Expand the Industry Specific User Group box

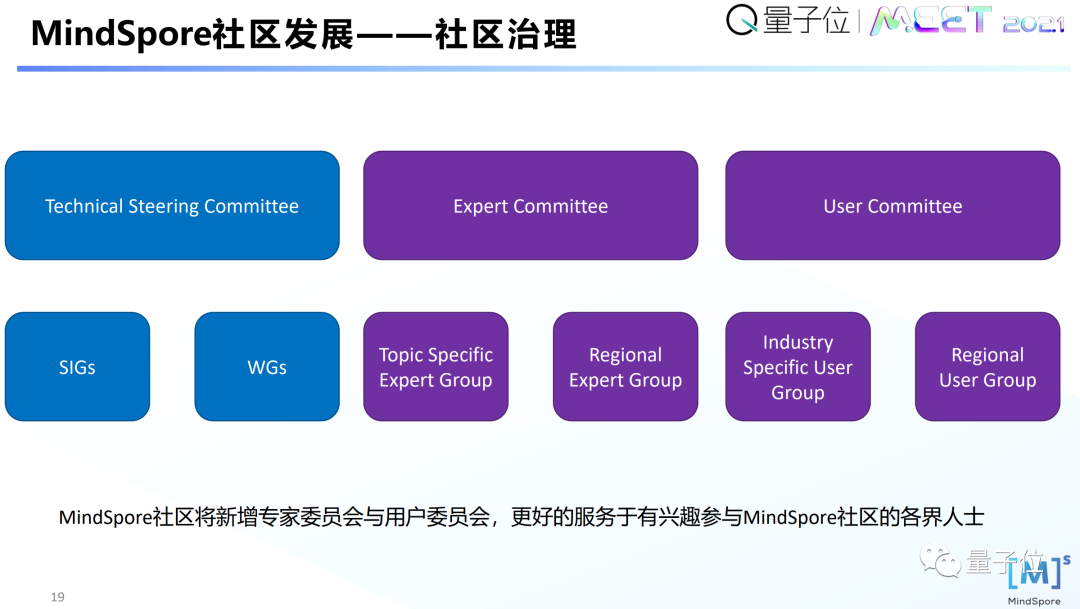[x=797, y=366]
